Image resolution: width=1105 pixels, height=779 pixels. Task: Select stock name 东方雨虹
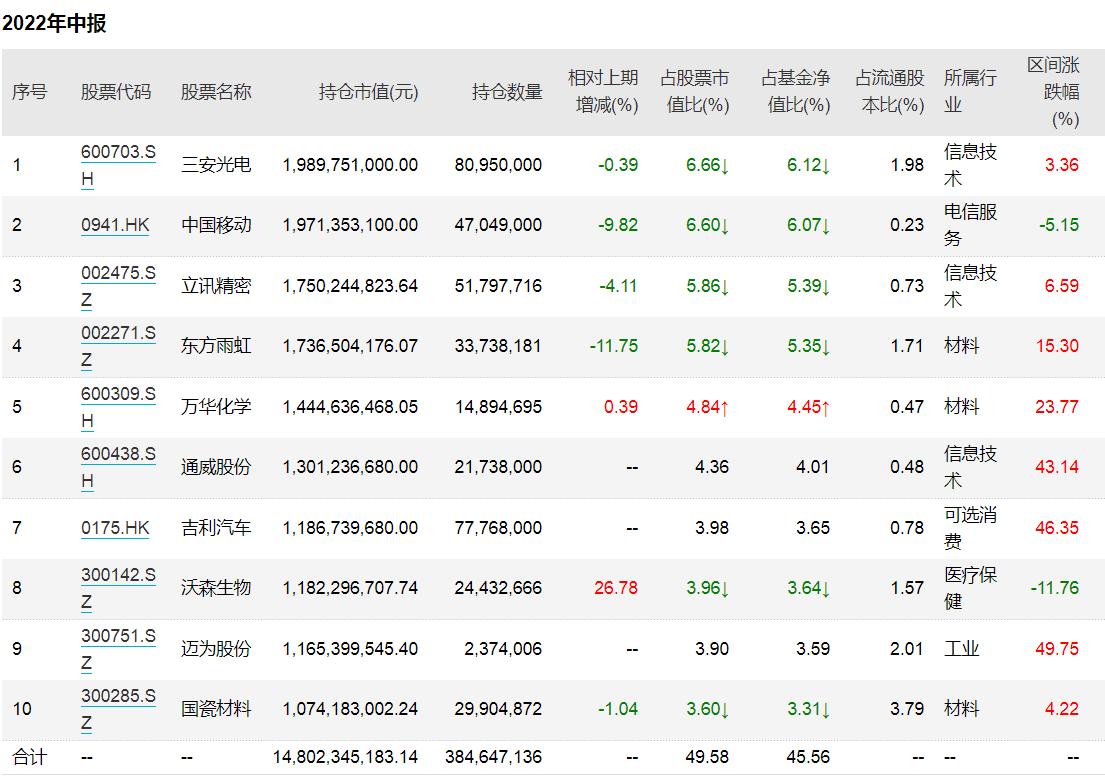[216, 346]
